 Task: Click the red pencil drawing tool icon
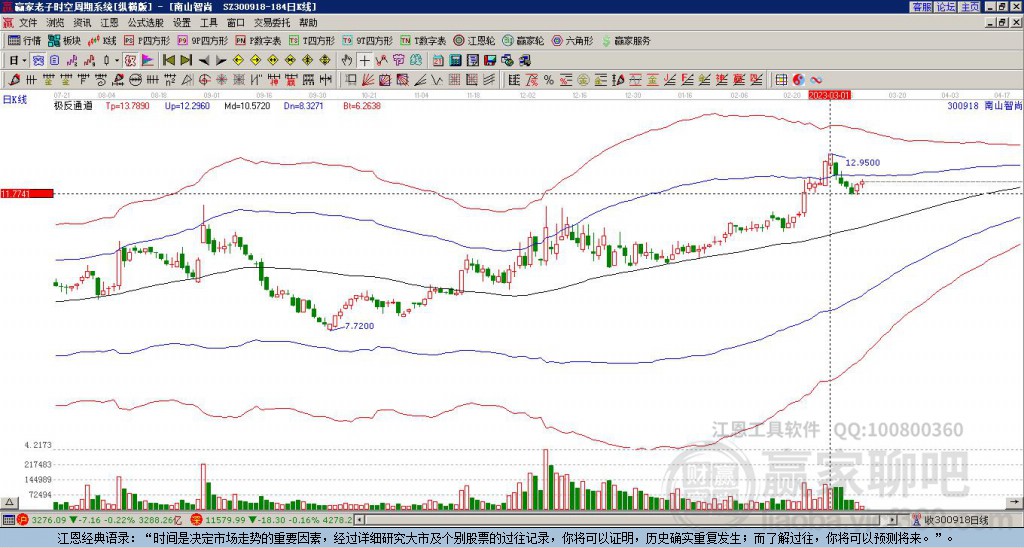tap(13, 80)
